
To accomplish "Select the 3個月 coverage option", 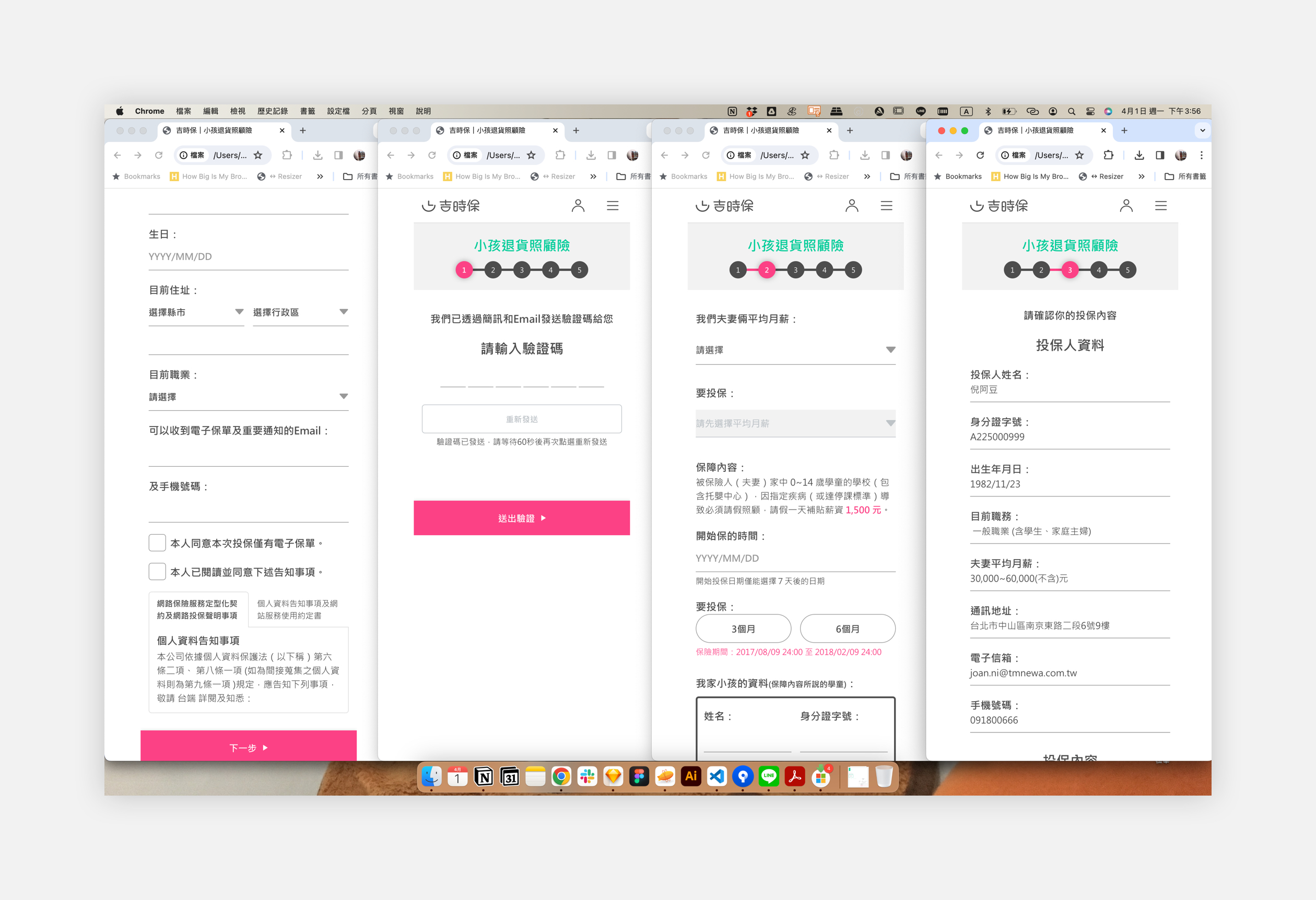I will tap(743, 629).
